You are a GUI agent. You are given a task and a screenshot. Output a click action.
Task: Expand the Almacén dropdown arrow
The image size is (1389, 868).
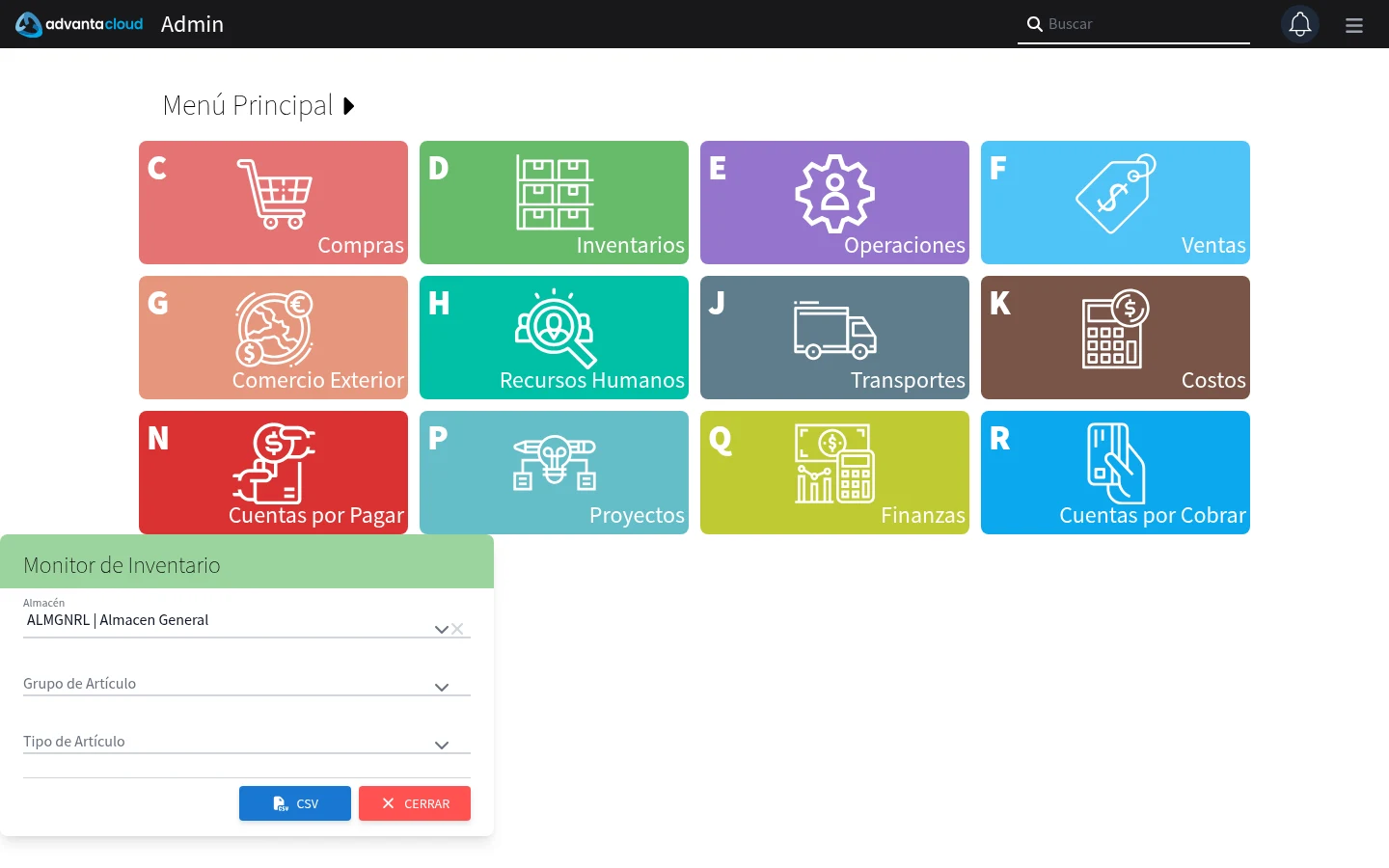[x=441, y=629]
